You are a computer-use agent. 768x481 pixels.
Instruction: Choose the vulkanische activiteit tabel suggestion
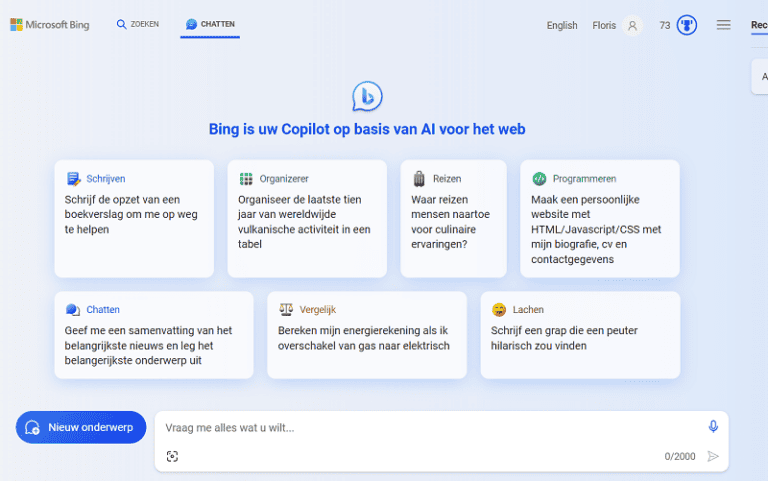click(x=307, y=218)
